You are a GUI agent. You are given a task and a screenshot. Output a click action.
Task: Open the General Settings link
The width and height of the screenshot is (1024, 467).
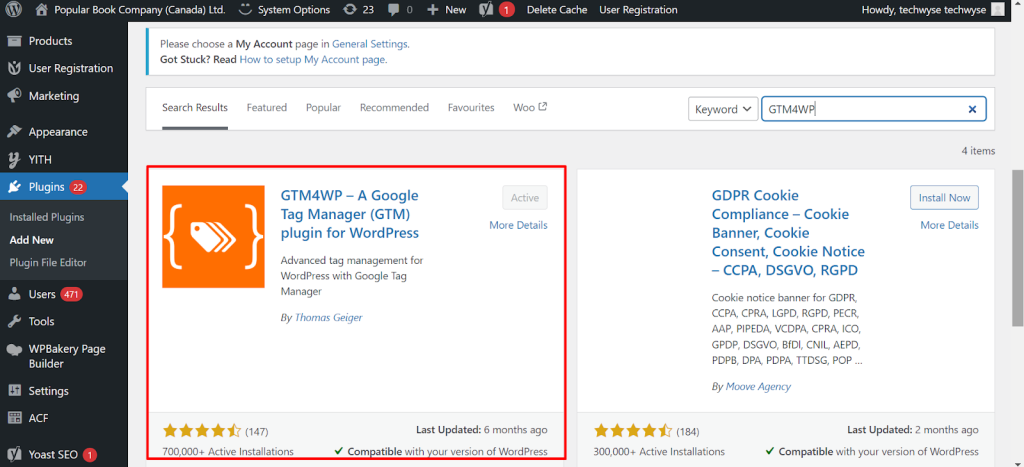pyautogui.click(x=370, y=45)
